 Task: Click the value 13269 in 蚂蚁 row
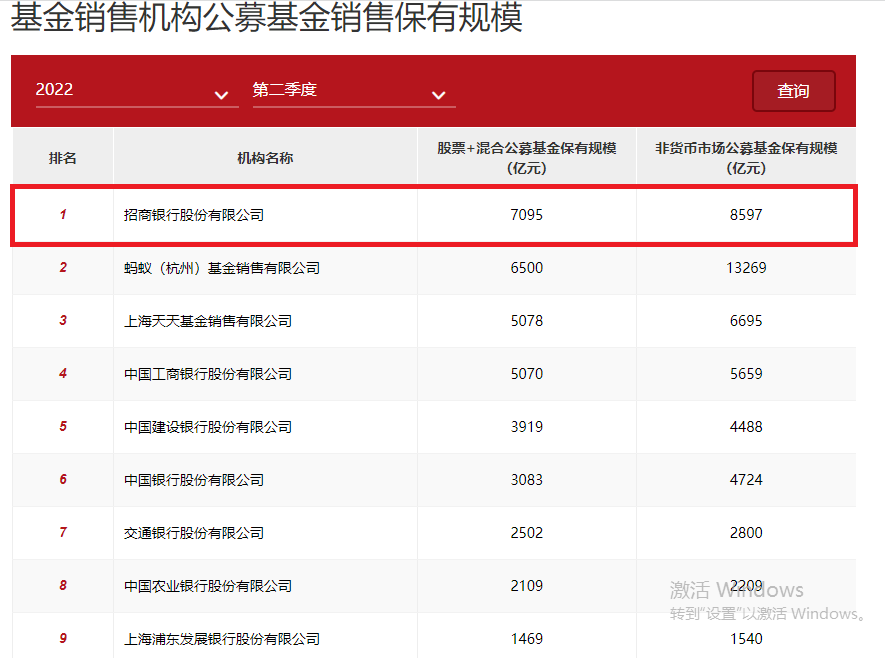coord(746,268)
